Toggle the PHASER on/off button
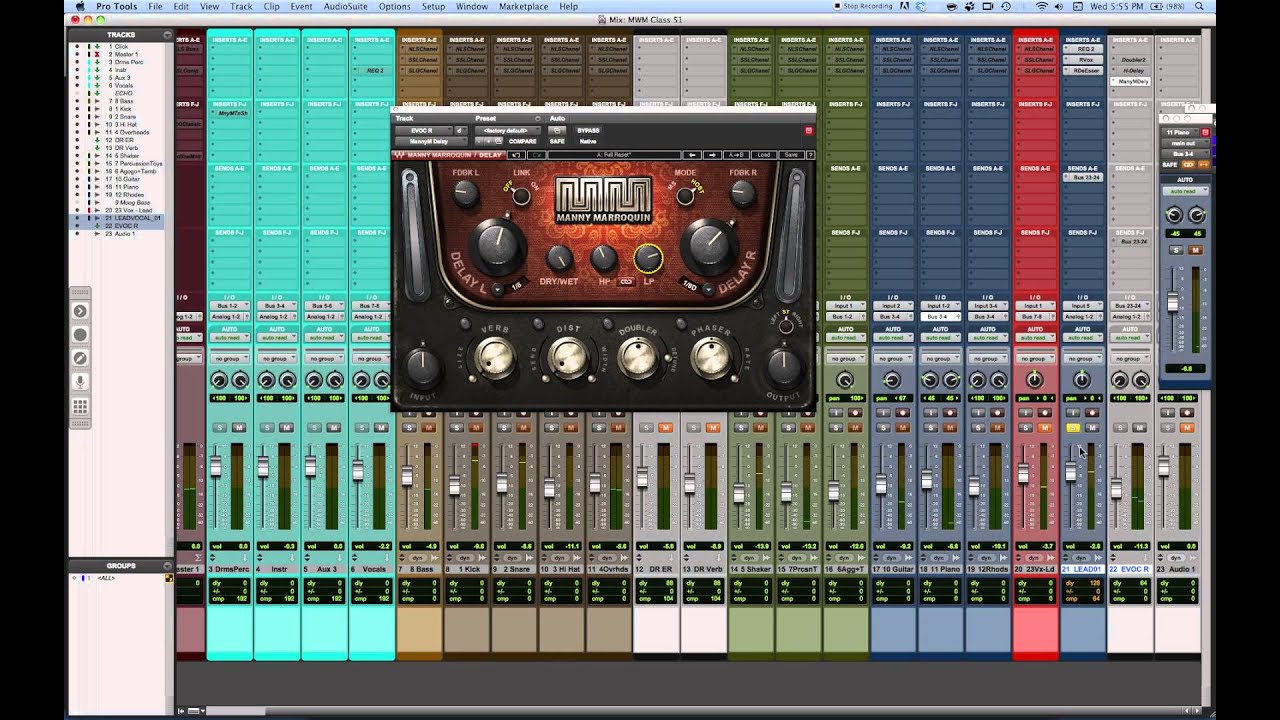The height and width of the screenshot is (720, 1280). click(x=680, y=325)
